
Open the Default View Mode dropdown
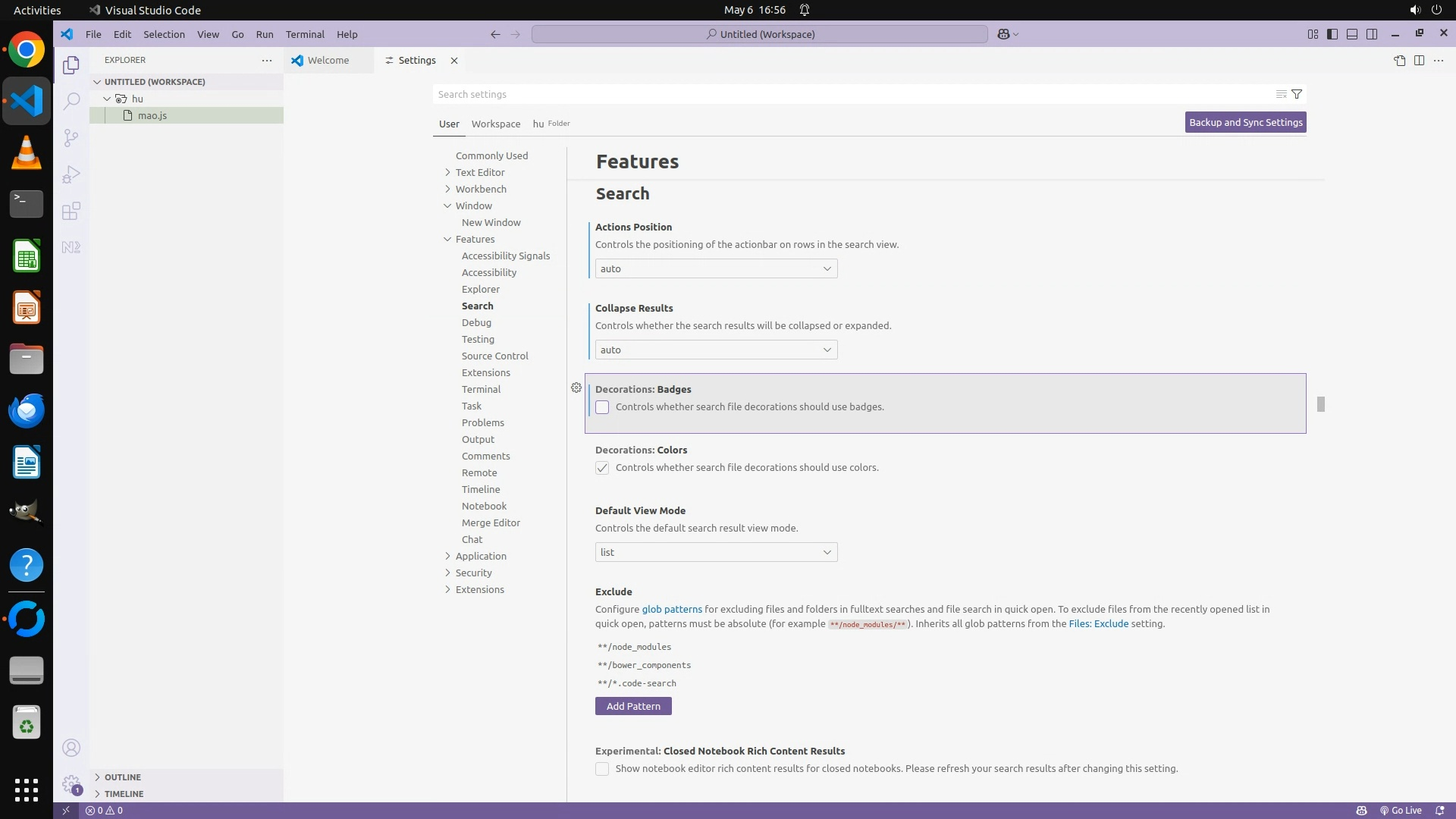coord(716,552)
